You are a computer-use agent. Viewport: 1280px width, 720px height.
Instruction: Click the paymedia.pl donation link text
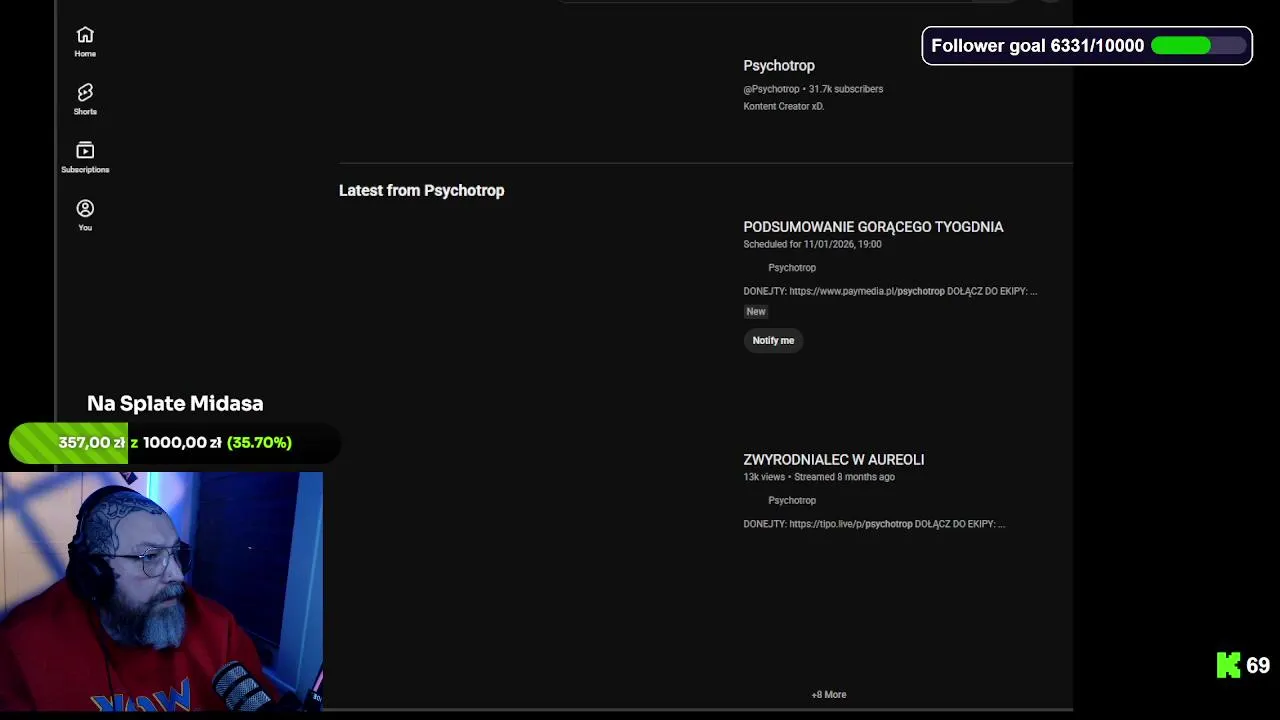click(866, 291)
